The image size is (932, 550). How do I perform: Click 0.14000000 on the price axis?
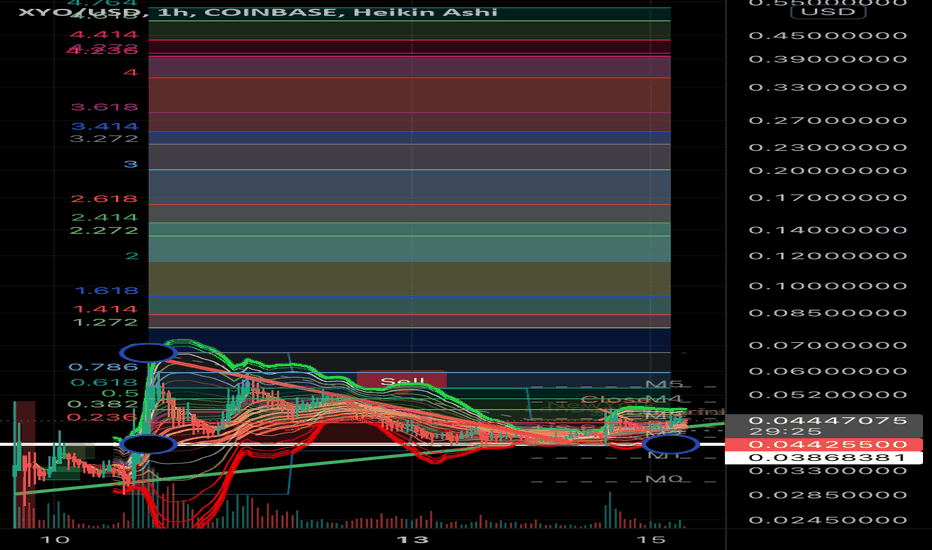(x=828, y=230)
